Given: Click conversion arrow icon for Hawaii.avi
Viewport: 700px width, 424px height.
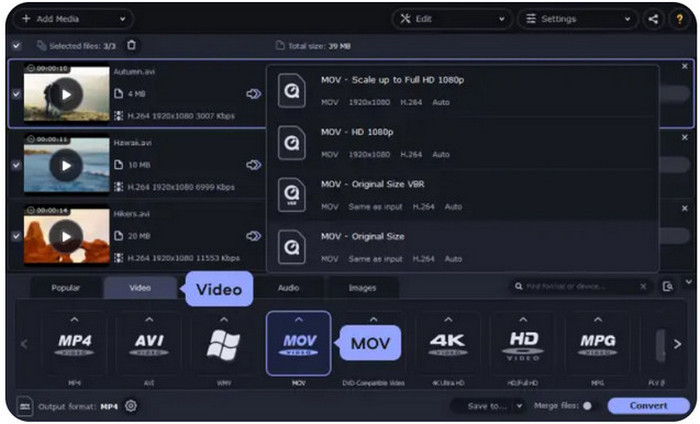Looking at the screenshot, I should pos(254,165).
